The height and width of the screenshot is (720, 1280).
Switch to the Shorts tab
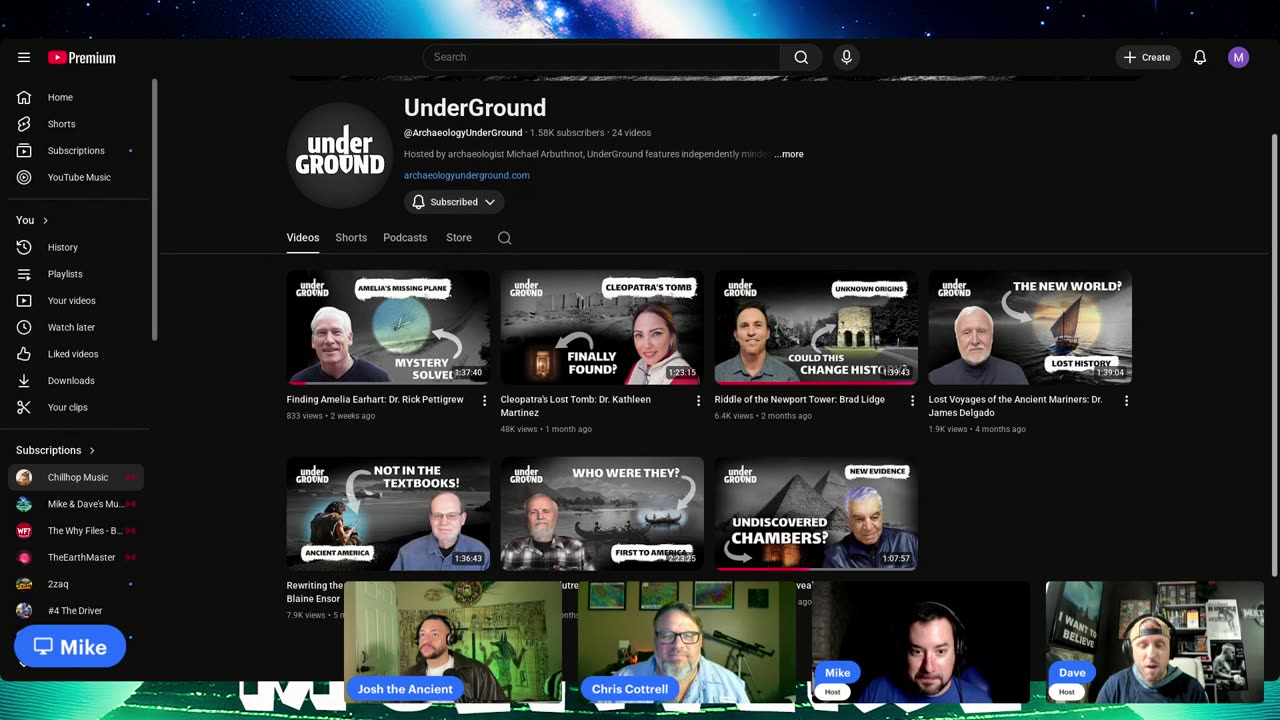(351, 238)
